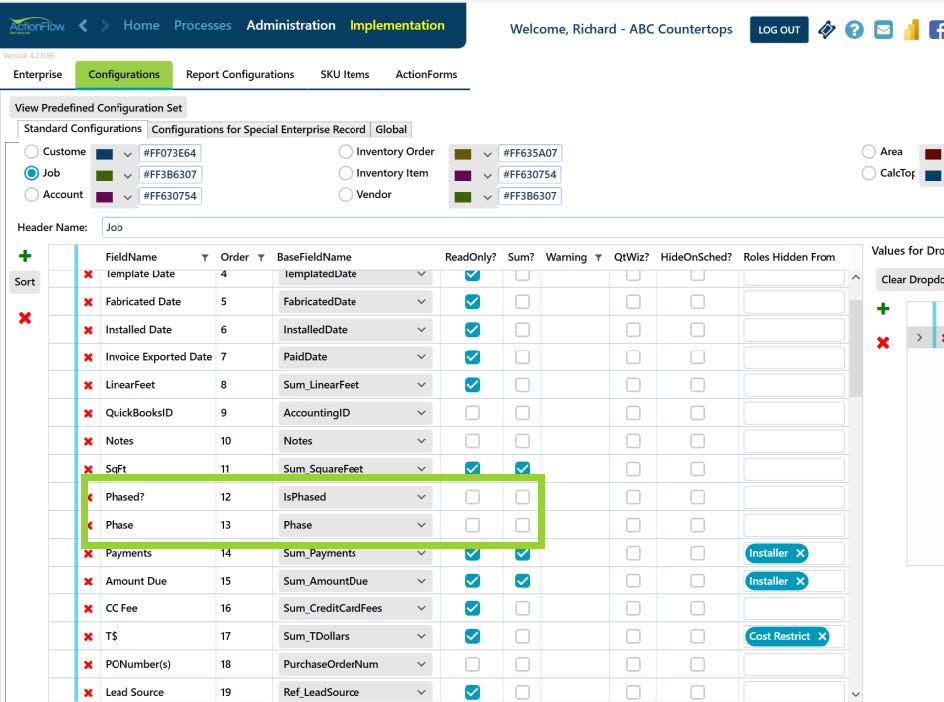Select the Account radio button
This screenshot has width=944, height=702.
32,194
